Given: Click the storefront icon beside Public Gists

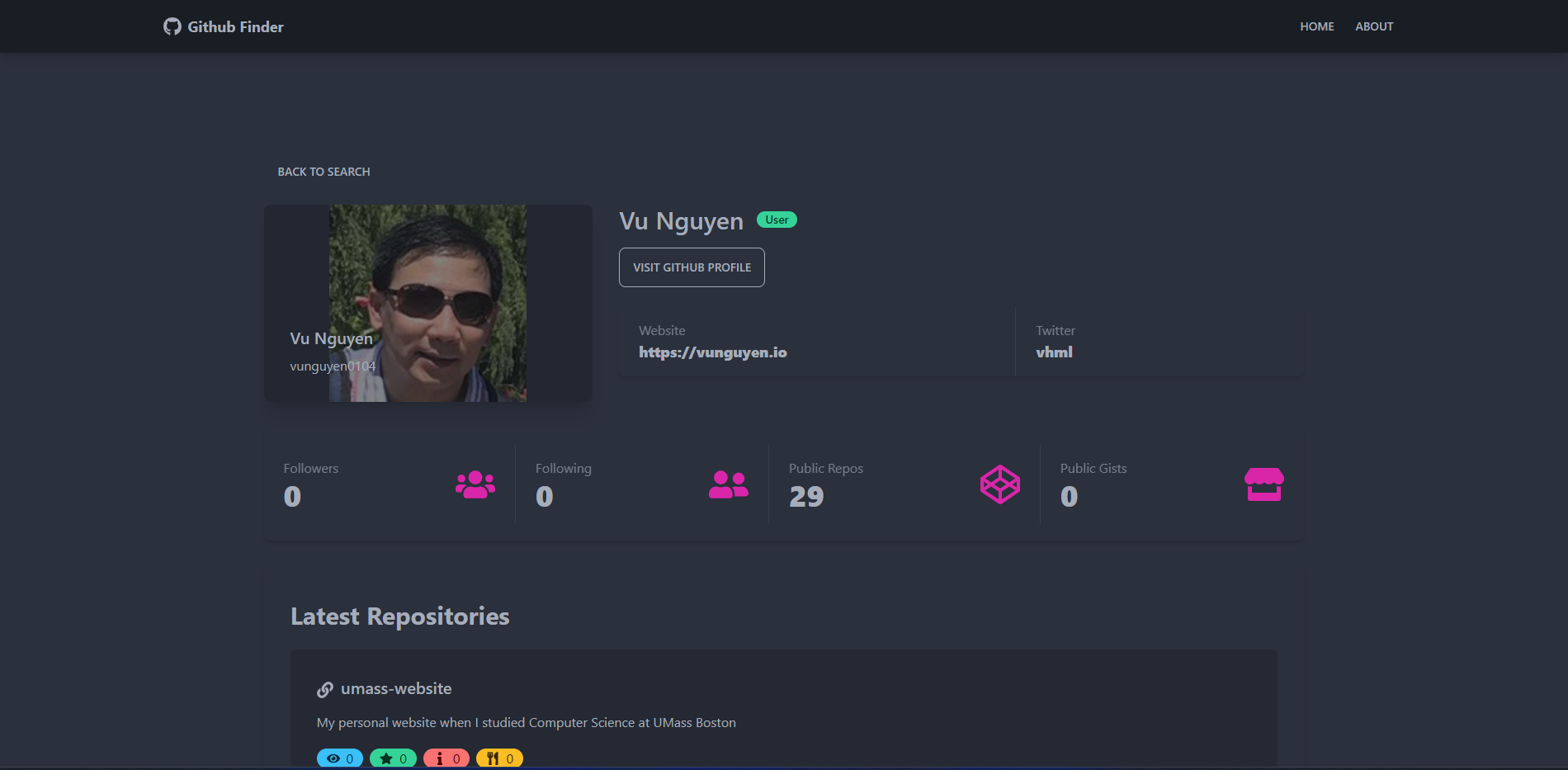Looking at the screenshot, I should point(1263,484).
